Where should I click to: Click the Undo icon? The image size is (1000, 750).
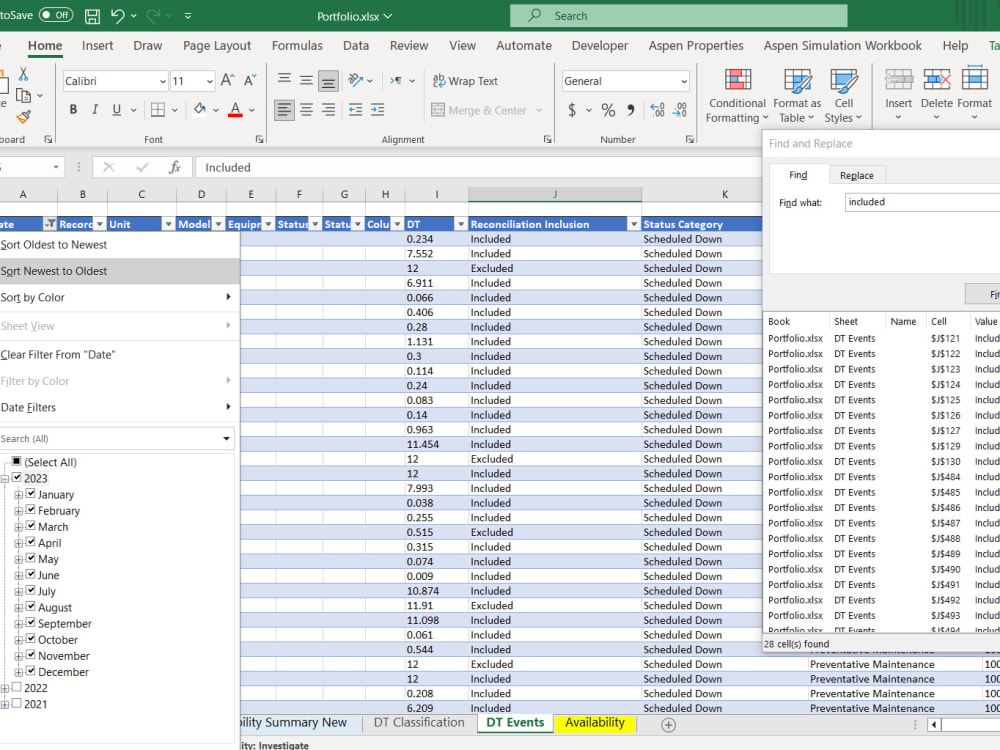click(117, 15)
